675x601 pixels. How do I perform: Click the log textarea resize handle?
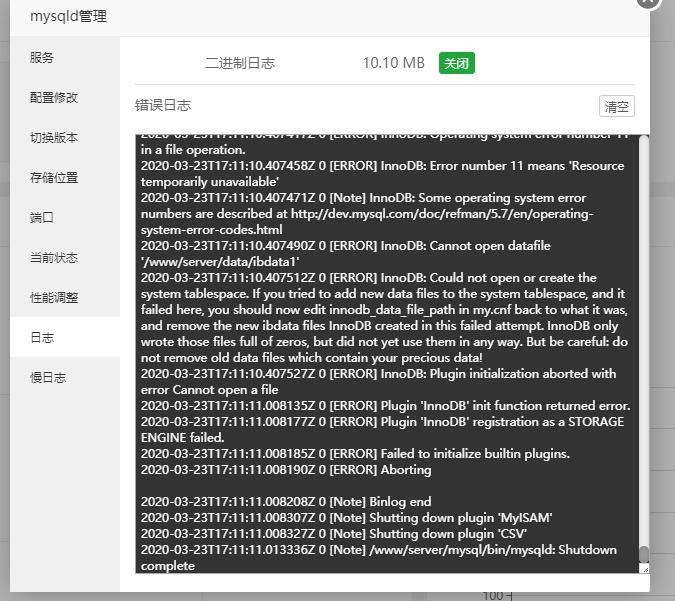click(x=644, y=569)
